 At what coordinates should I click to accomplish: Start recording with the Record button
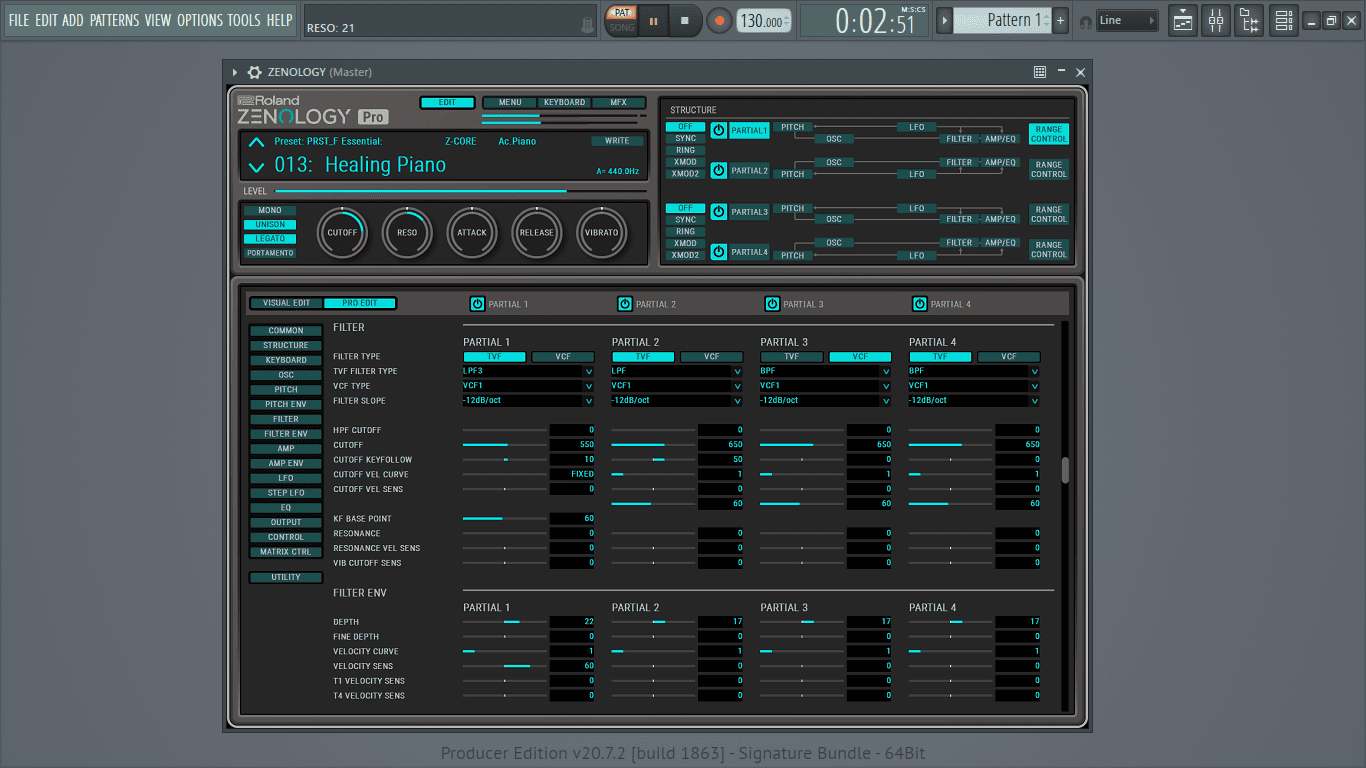click(719, 20)
